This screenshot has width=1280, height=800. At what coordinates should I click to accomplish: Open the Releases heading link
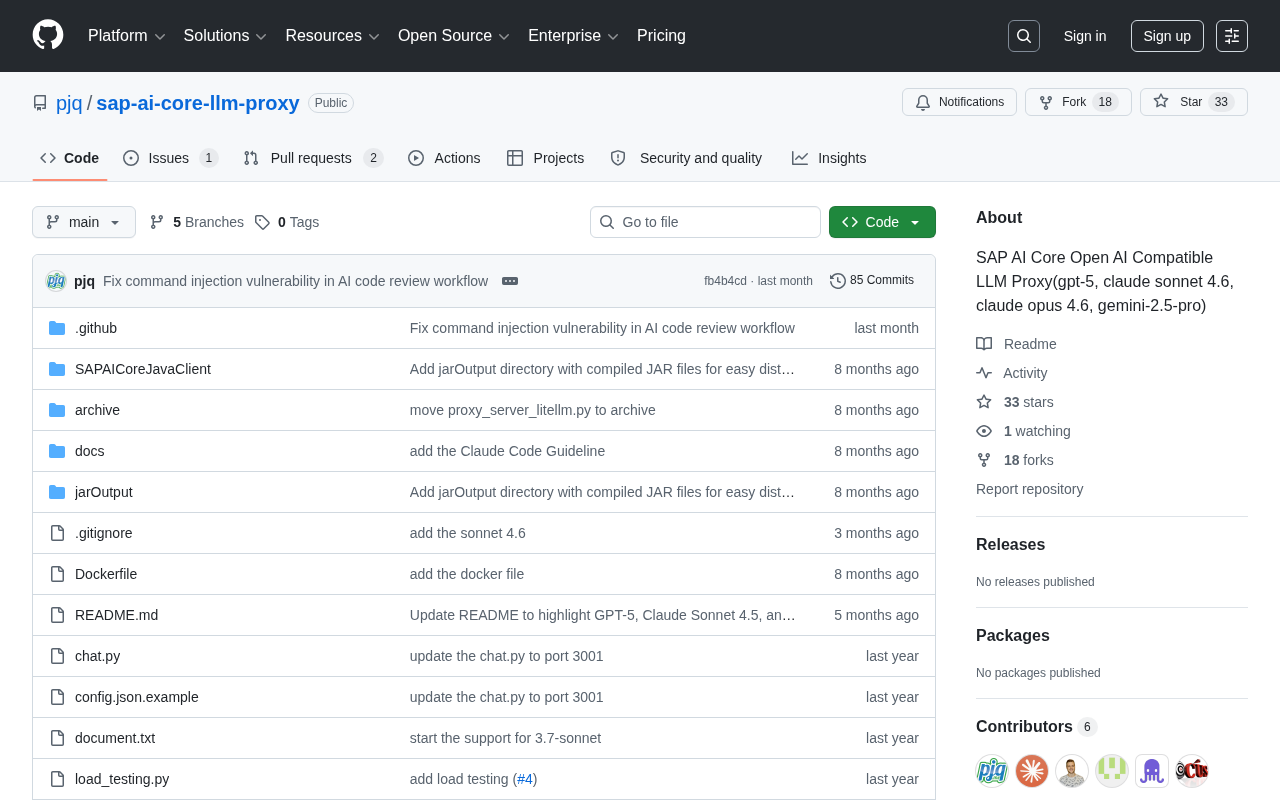tap(1010, 545)
